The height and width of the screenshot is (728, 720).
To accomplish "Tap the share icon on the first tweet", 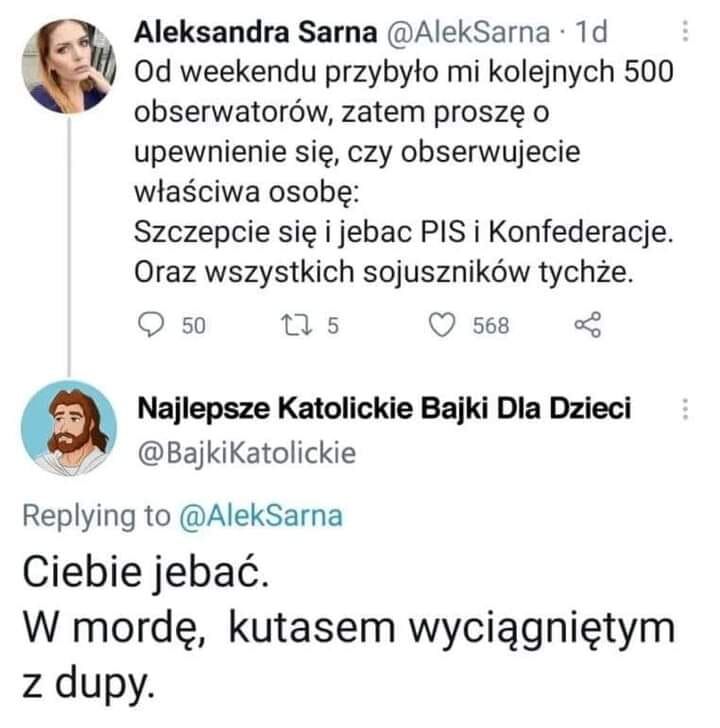I will click(589, 325).
